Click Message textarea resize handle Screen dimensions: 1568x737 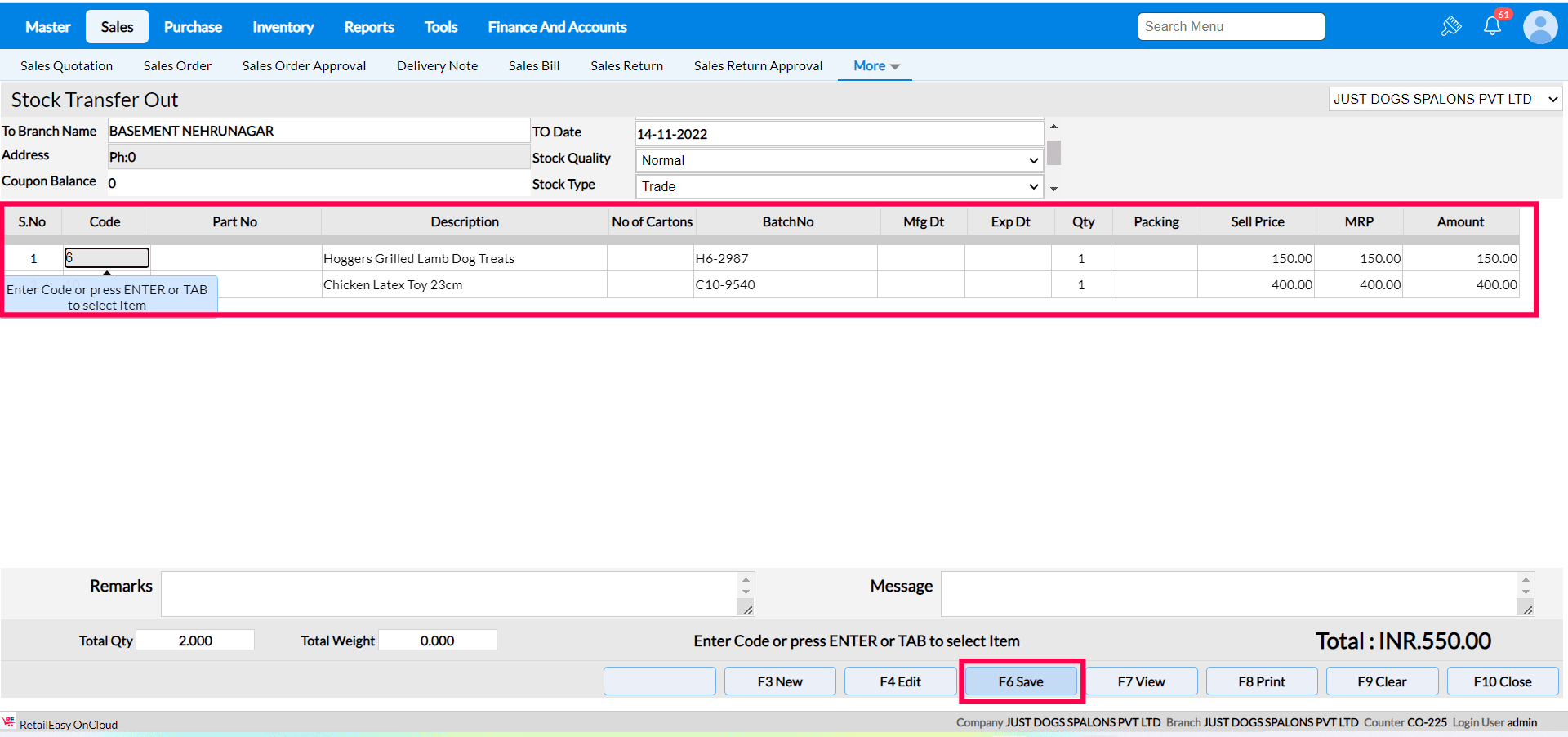pos(1526,609)
